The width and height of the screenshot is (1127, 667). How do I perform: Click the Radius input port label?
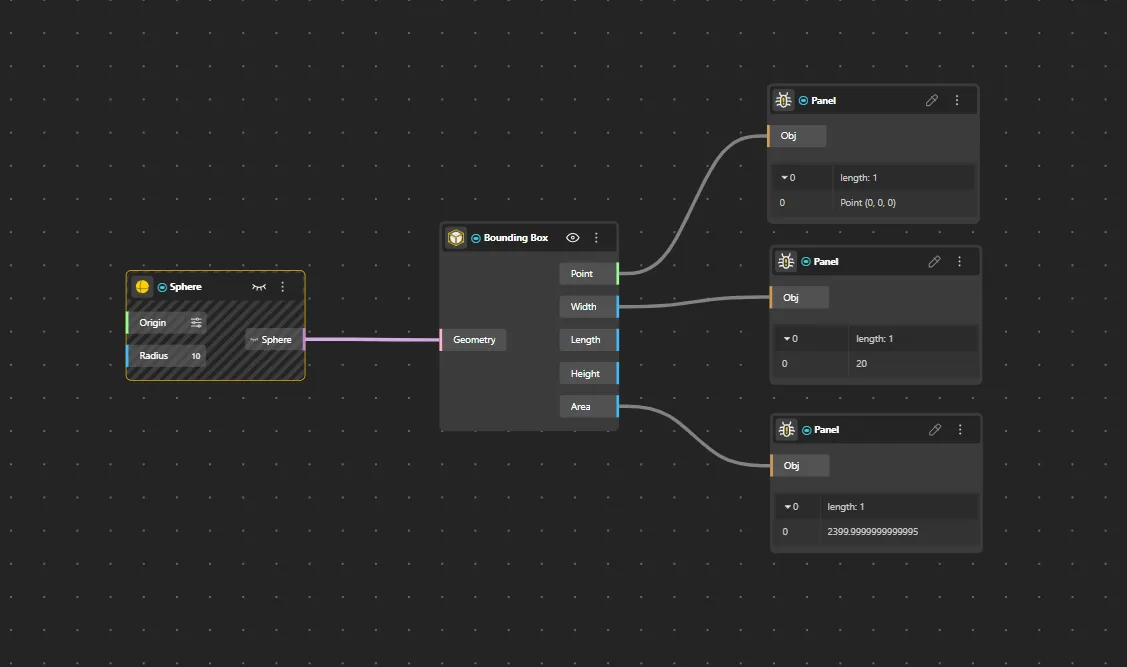(154, 356)
